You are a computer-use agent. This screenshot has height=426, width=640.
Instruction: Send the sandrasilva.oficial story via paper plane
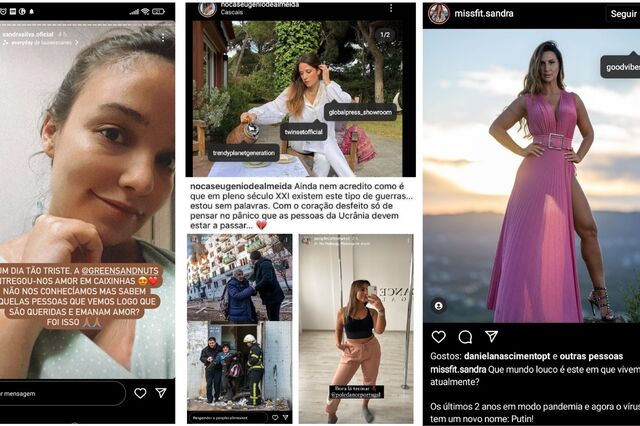(161, 393)
